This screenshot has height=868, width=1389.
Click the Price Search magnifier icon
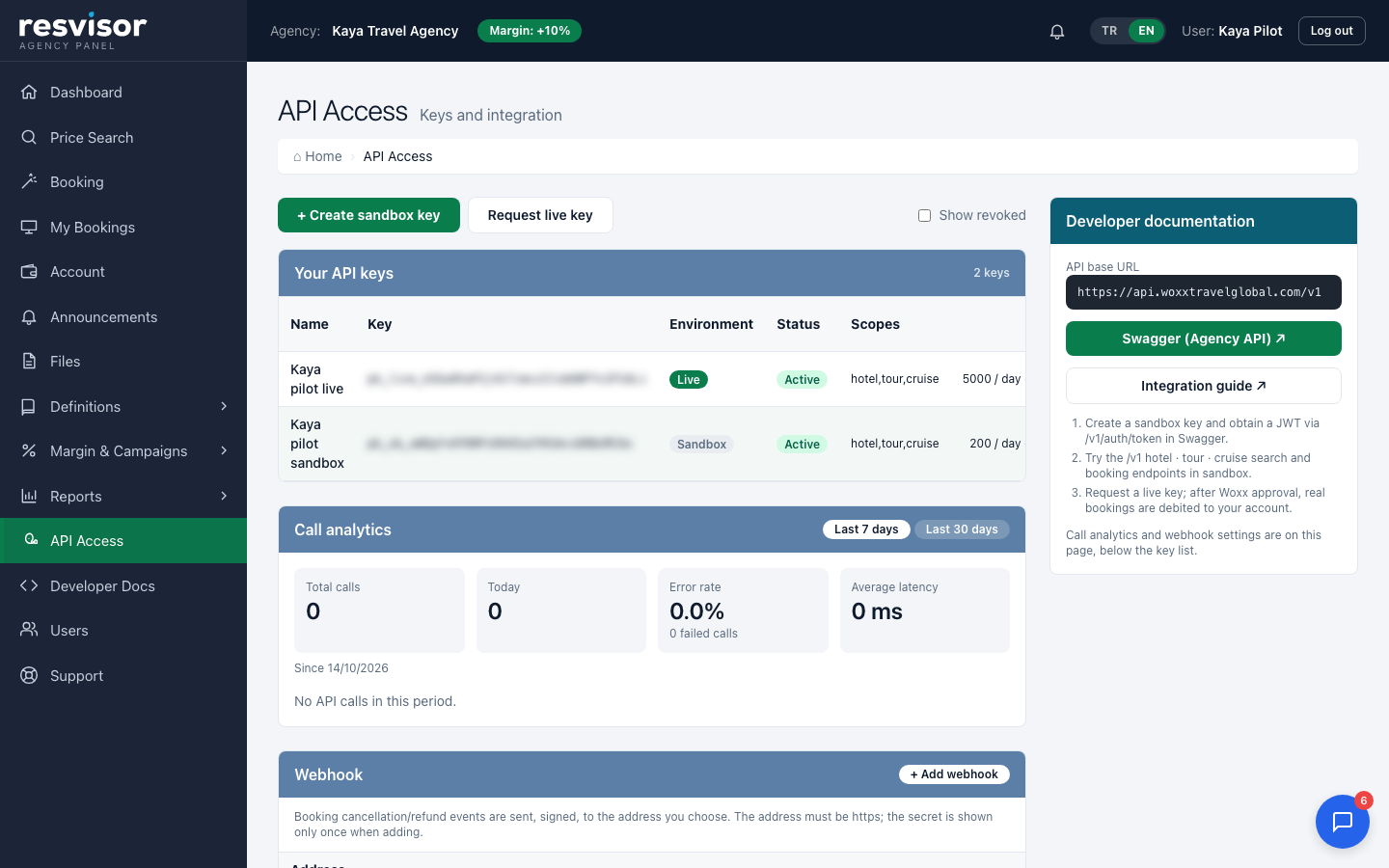[x=29, y=137]
